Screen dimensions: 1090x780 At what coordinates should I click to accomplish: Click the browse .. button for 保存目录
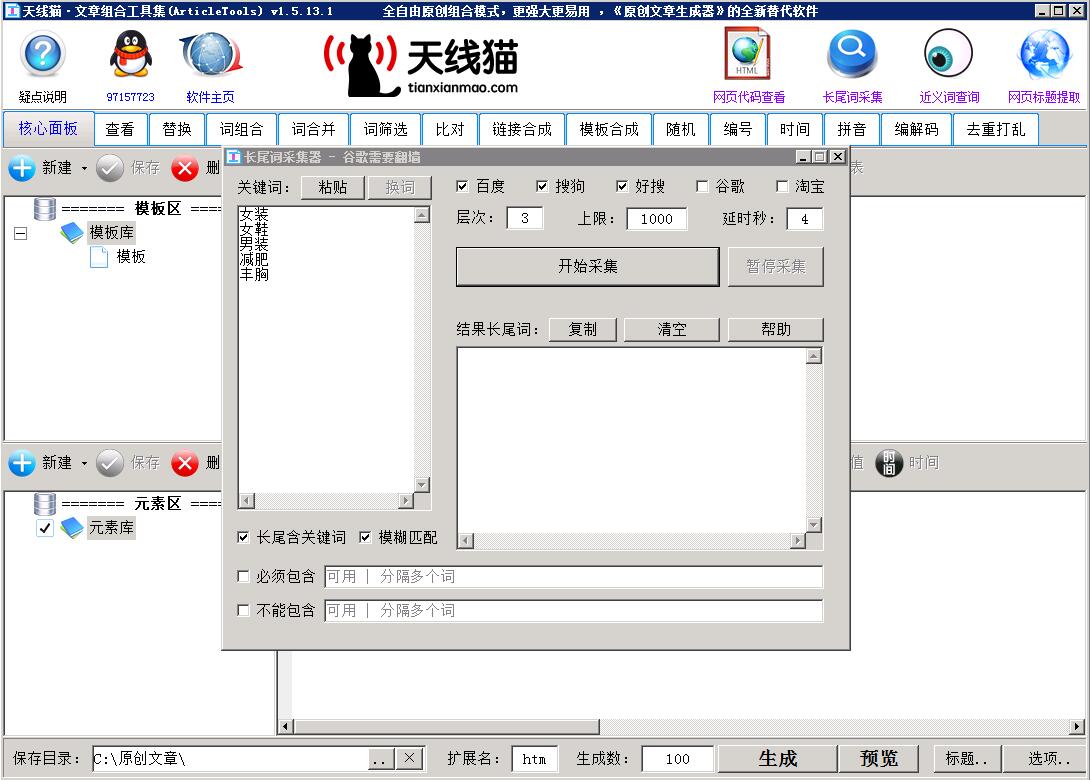tap(380, 759)
